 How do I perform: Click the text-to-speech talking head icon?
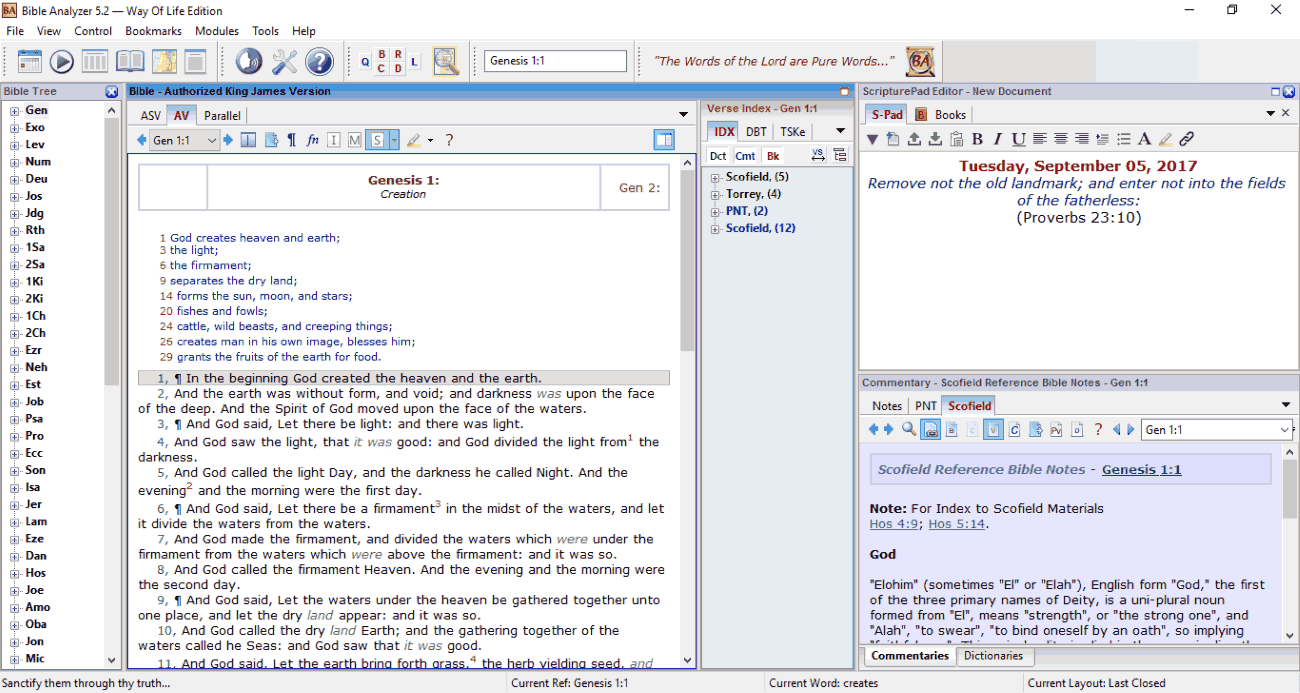[x=249, y=61]
